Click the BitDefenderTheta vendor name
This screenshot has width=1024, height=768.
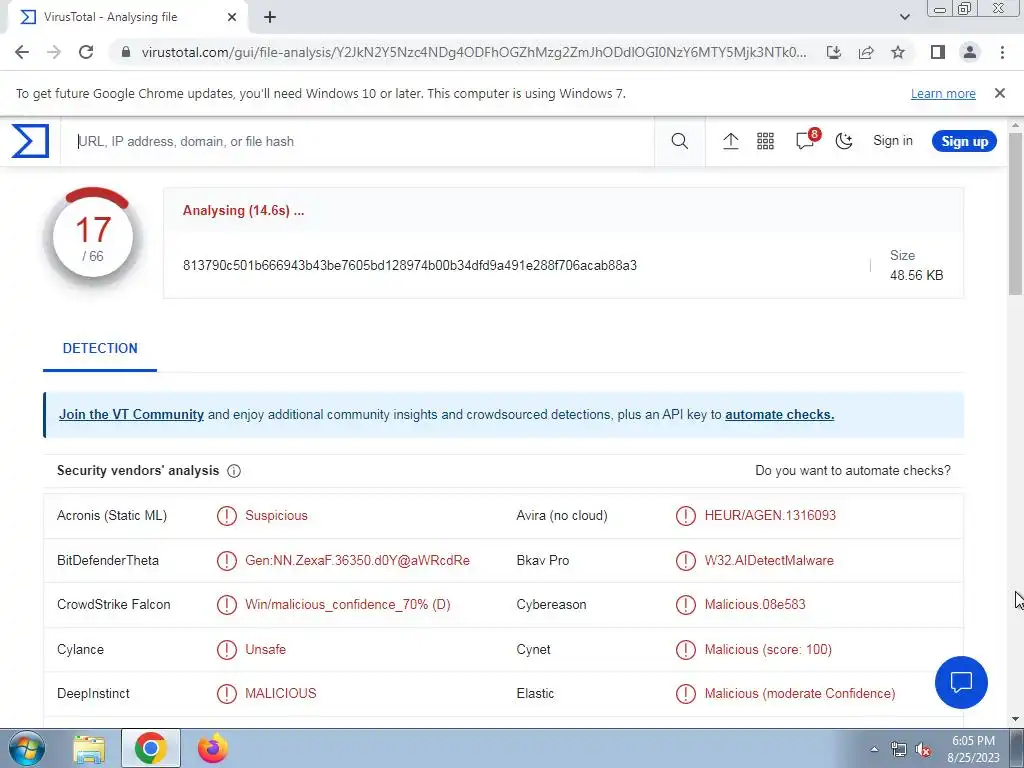point(108,560)
